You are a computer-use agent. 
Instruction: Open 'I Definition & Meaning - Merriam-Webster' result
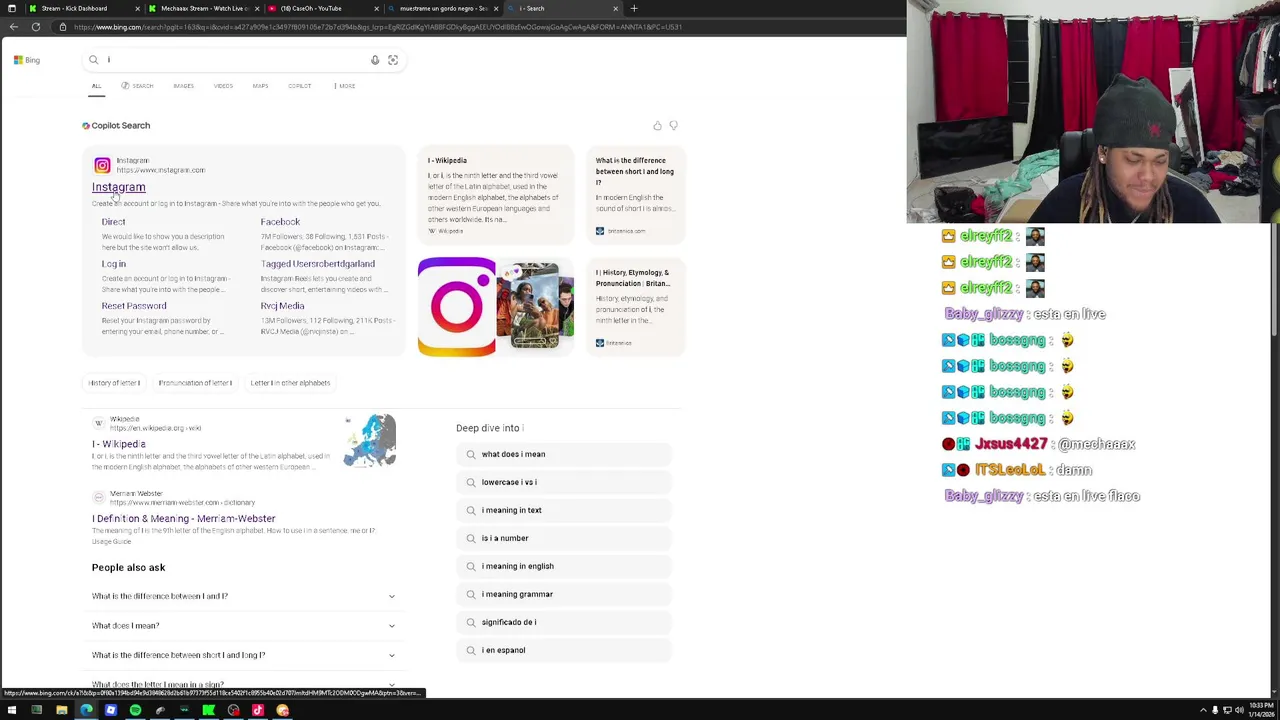(x=183, y=519)
